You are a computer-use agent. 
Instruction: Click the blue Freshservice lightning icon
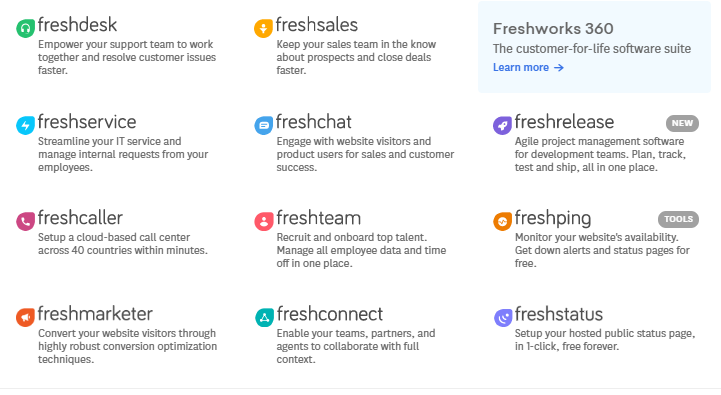click(x=25, y=126)
